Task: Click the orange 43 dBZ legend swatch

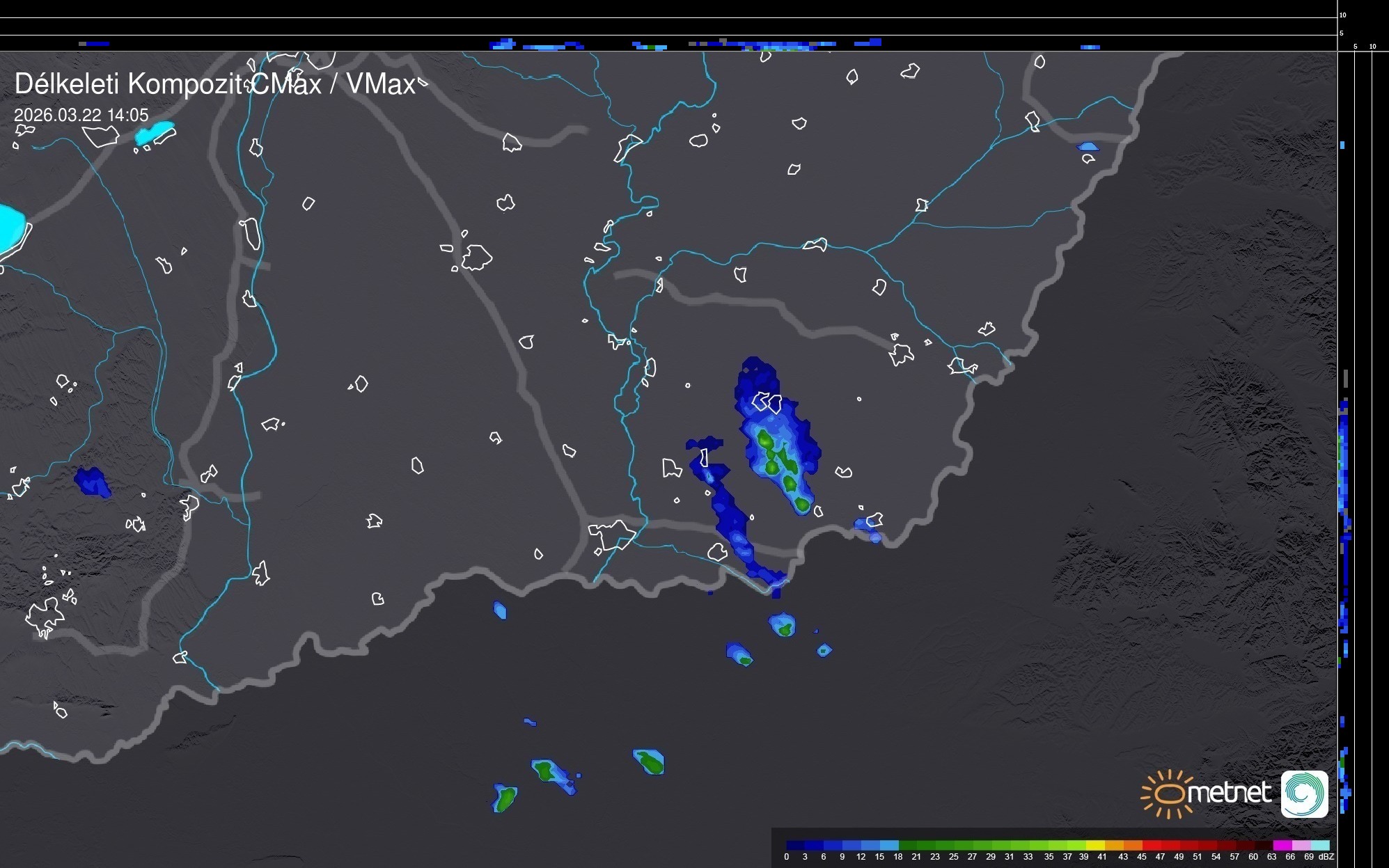Action: point(1131,846)
